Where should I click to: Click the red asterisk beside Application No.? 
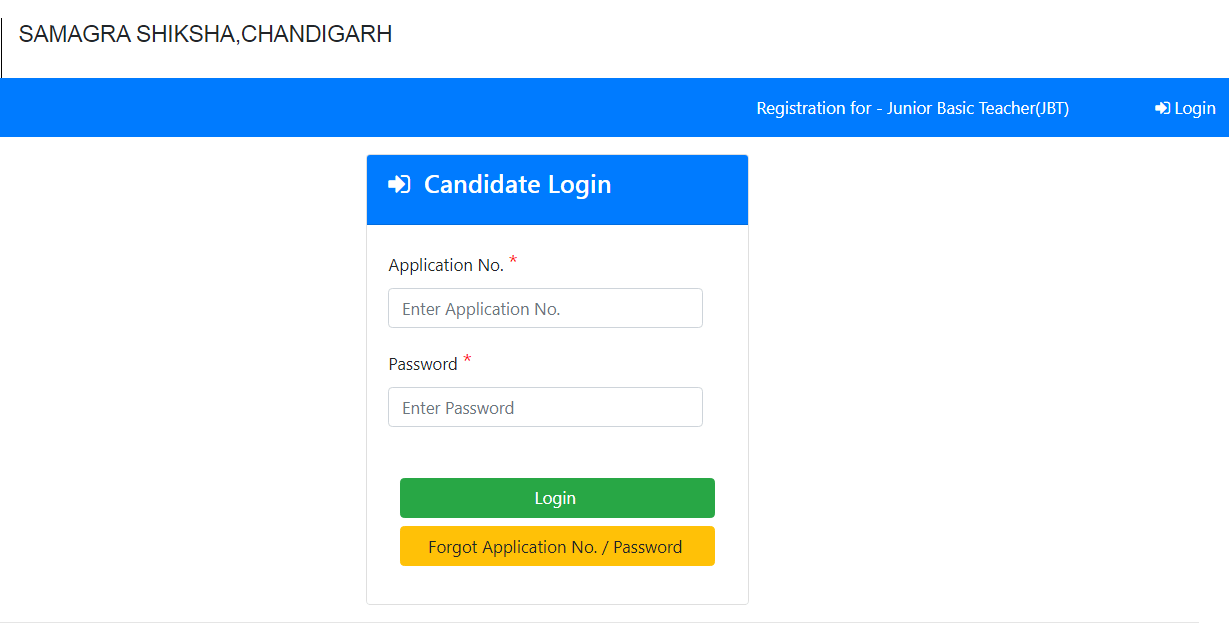click(513, 262)
